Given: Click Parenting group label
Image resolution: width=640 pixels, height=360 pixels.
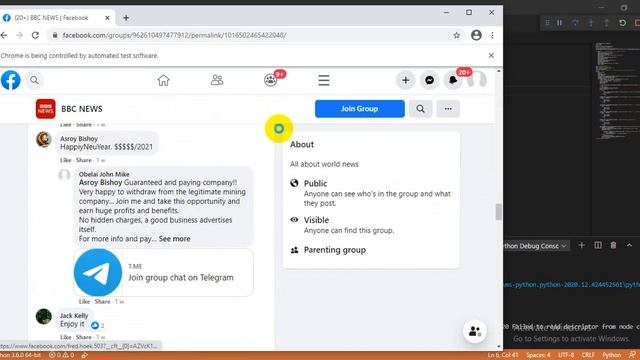Looking at the screenshot, I should (335, 250).
